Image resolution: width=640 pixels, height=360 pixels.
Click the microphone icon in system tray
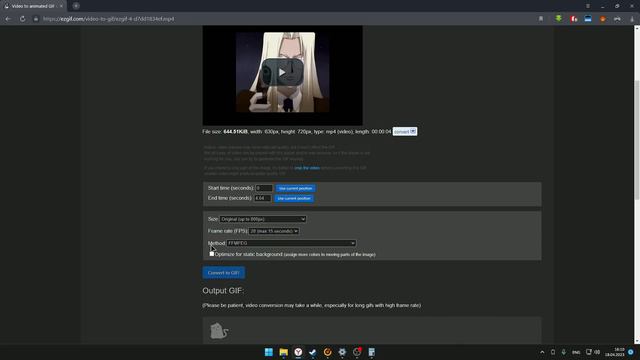pos(564,352)
